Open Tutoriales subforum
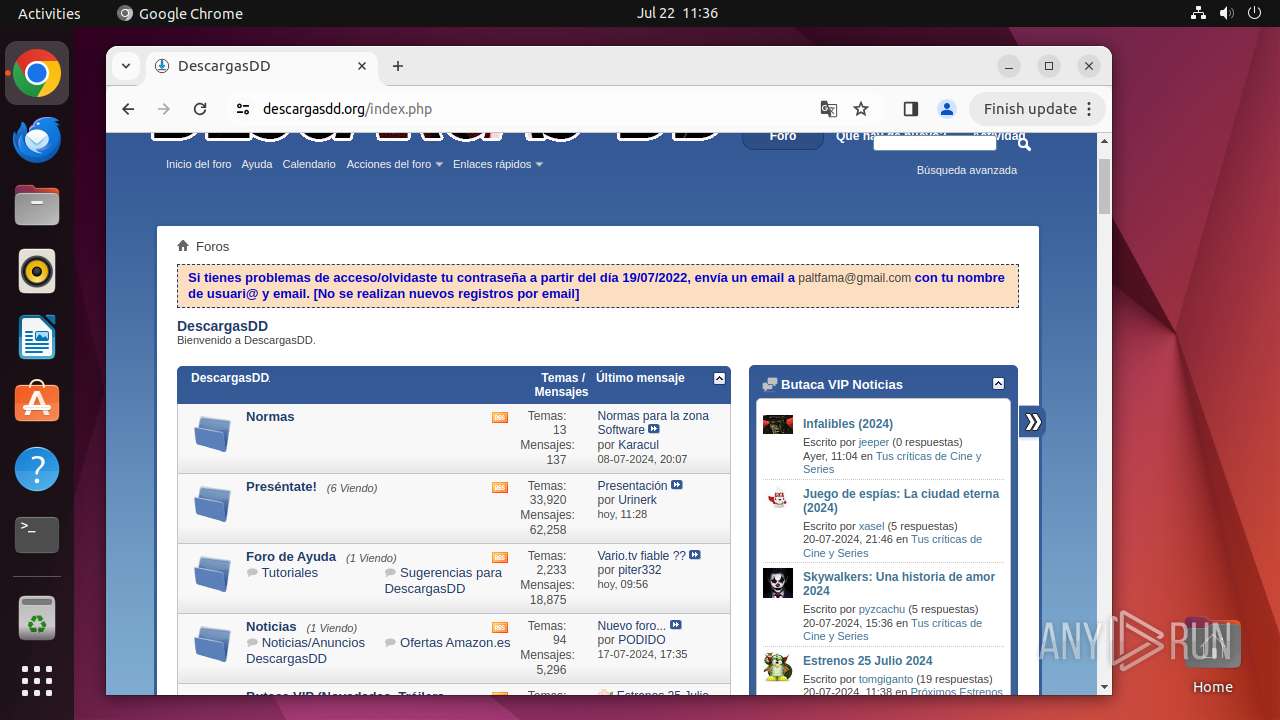The width and height of the screenshot is (1280, 720). (x=290, y=573)
